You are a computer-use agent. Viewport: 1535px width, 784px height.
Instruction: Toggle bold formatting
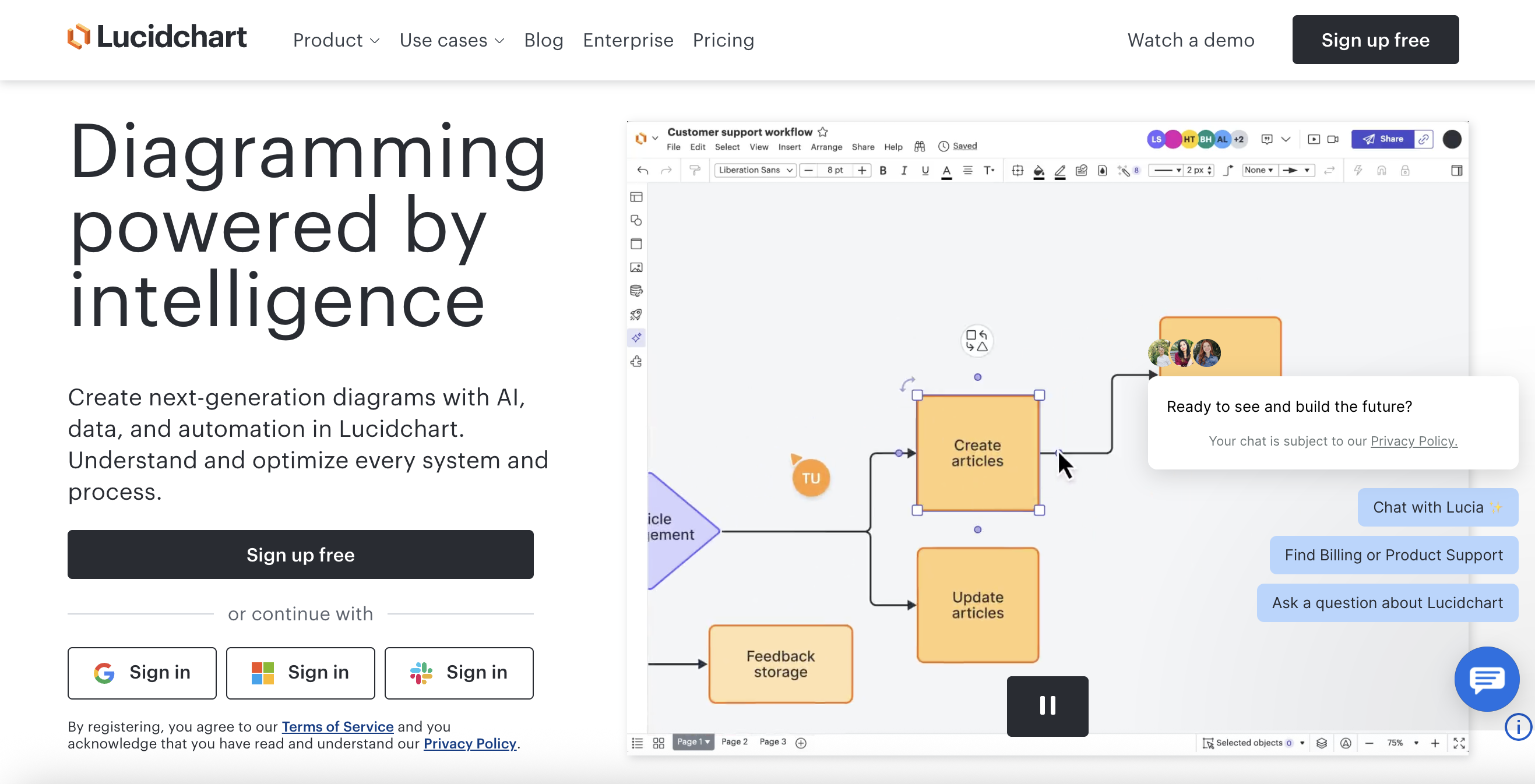coord(882,171)
